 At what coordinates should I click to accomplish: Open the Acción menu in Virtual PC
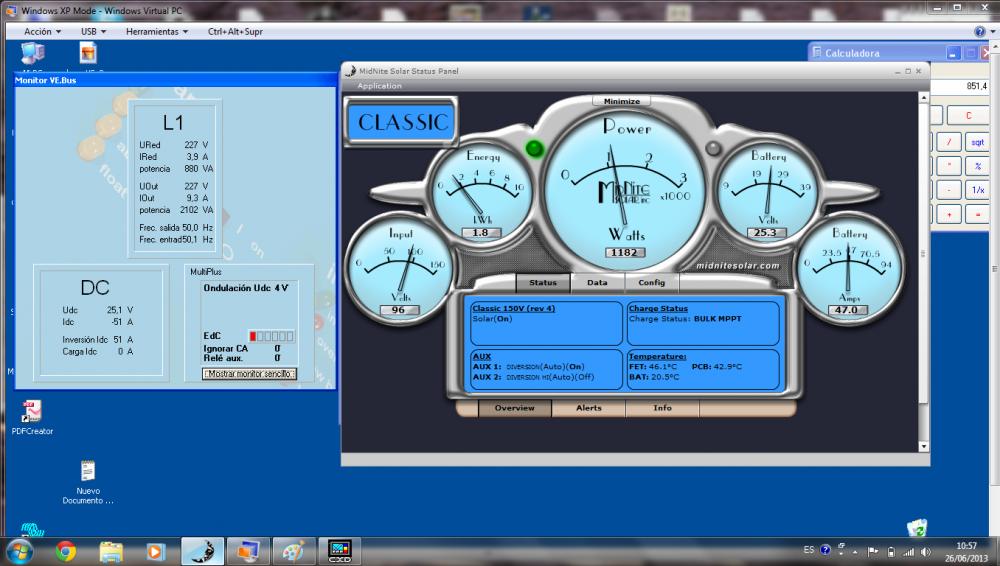(x=42, y=31)
